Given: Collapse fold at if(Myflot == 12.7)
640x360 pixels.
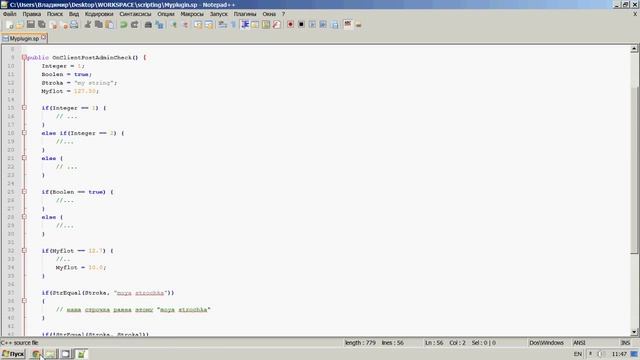Looking at the screenshot, I should coord(24,251).
